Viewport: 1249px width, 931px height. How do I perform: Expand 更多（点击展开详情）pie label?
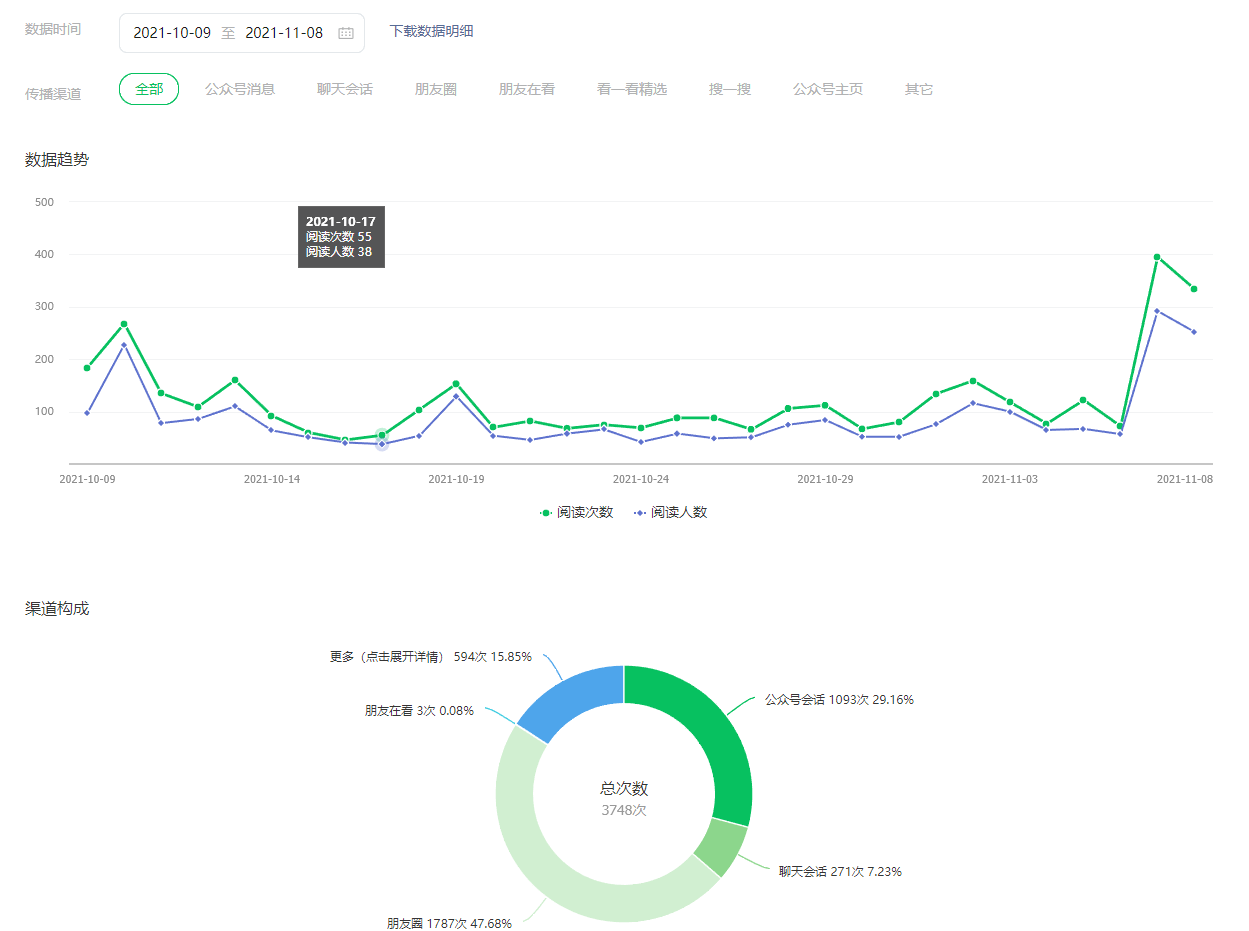pos(430,657)
